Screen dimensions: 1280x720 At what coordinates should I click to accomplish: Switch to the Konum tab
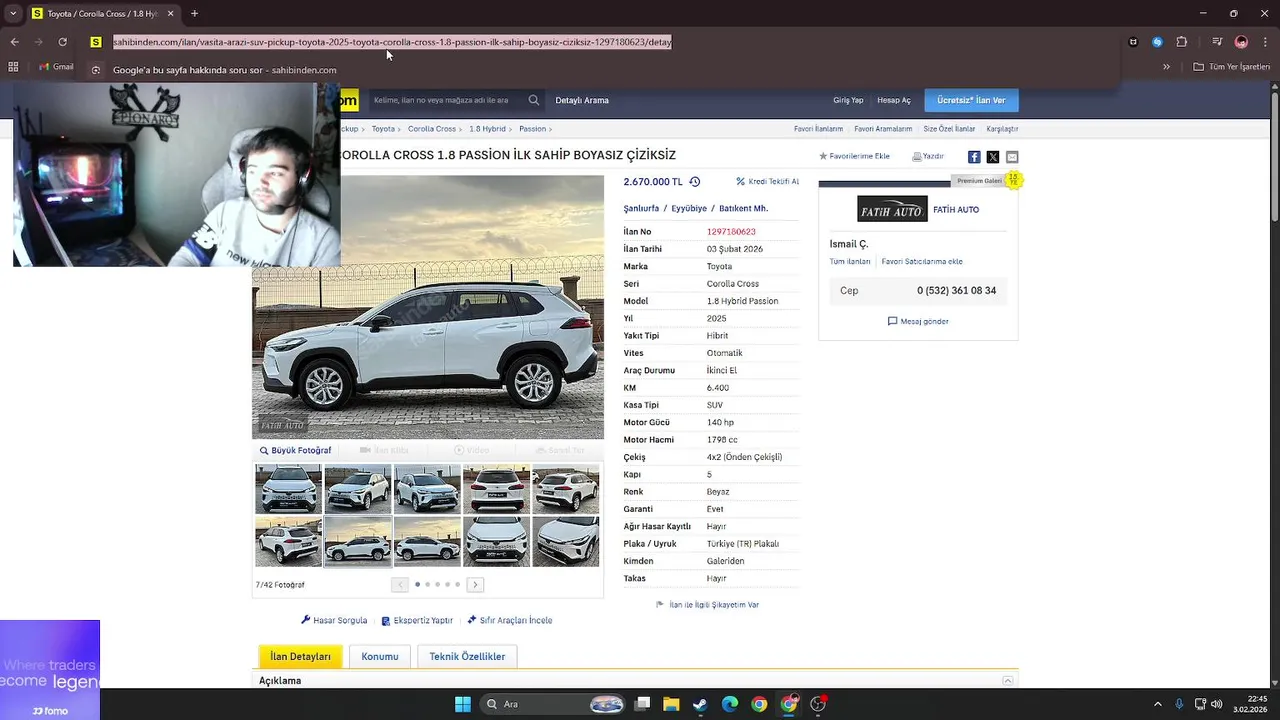pos(380,656)
